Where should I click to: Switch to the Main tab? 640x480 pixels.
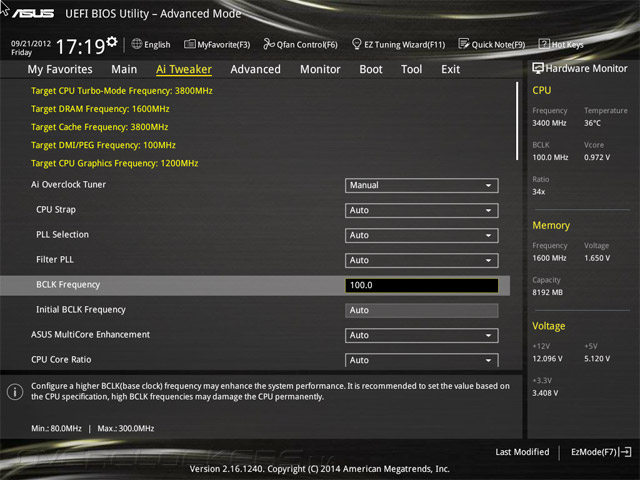(x=124, y=69)
